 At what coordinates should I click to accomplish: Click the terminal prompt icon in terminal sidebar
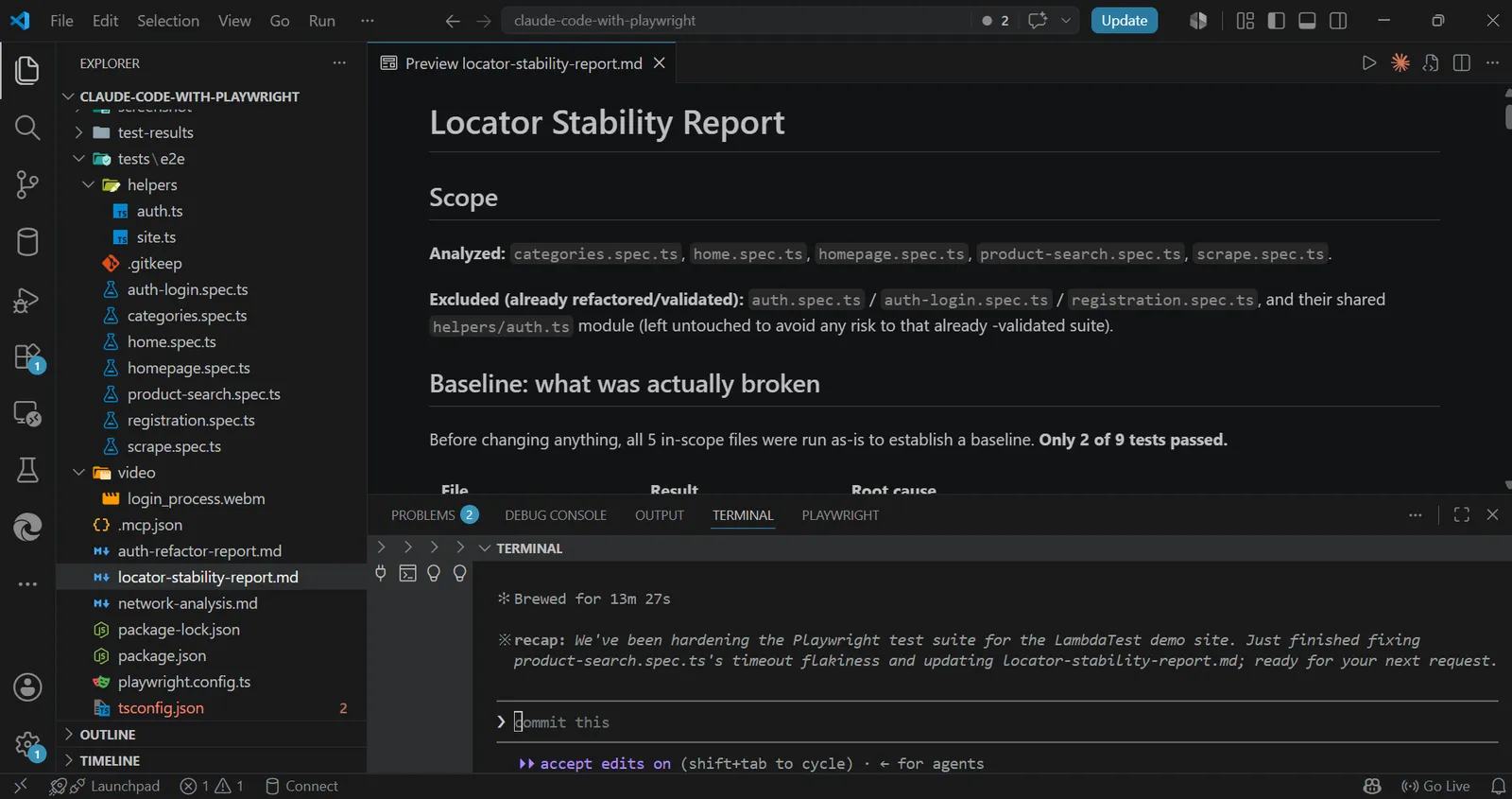407,573
